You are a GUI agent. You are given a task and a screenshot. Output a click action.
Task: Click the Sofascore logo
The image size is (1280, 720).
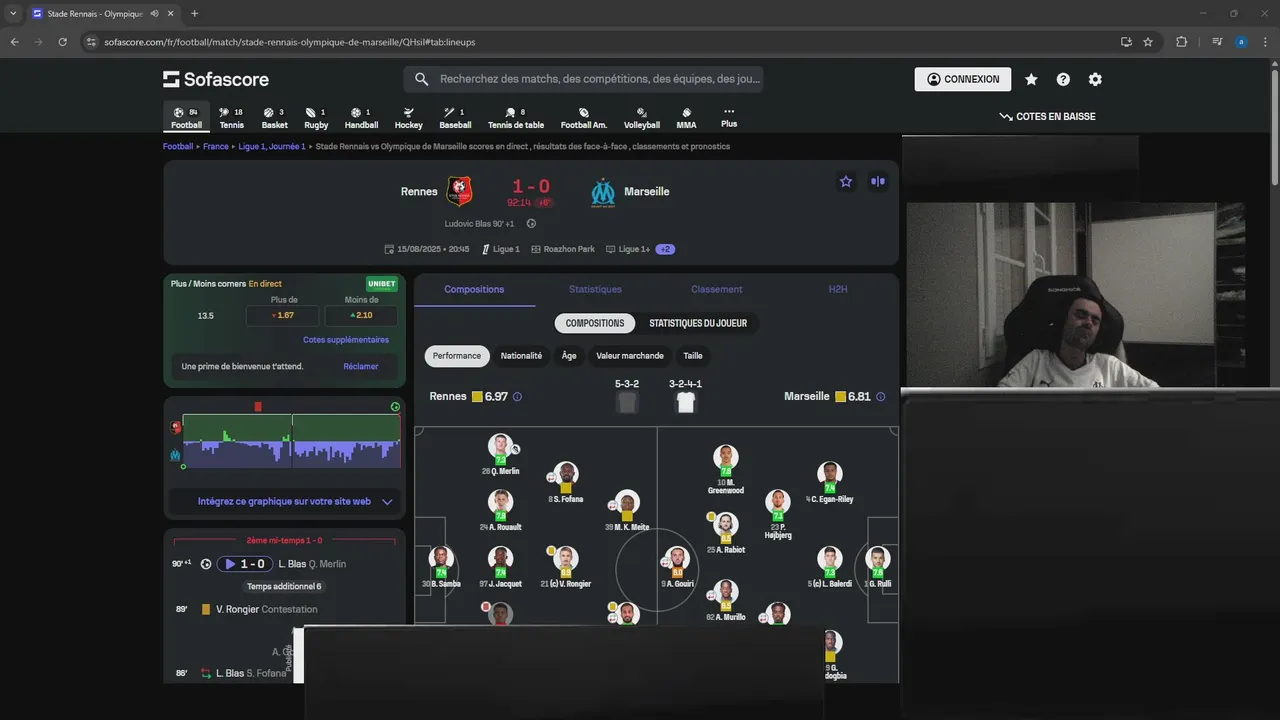coord(216,79)
